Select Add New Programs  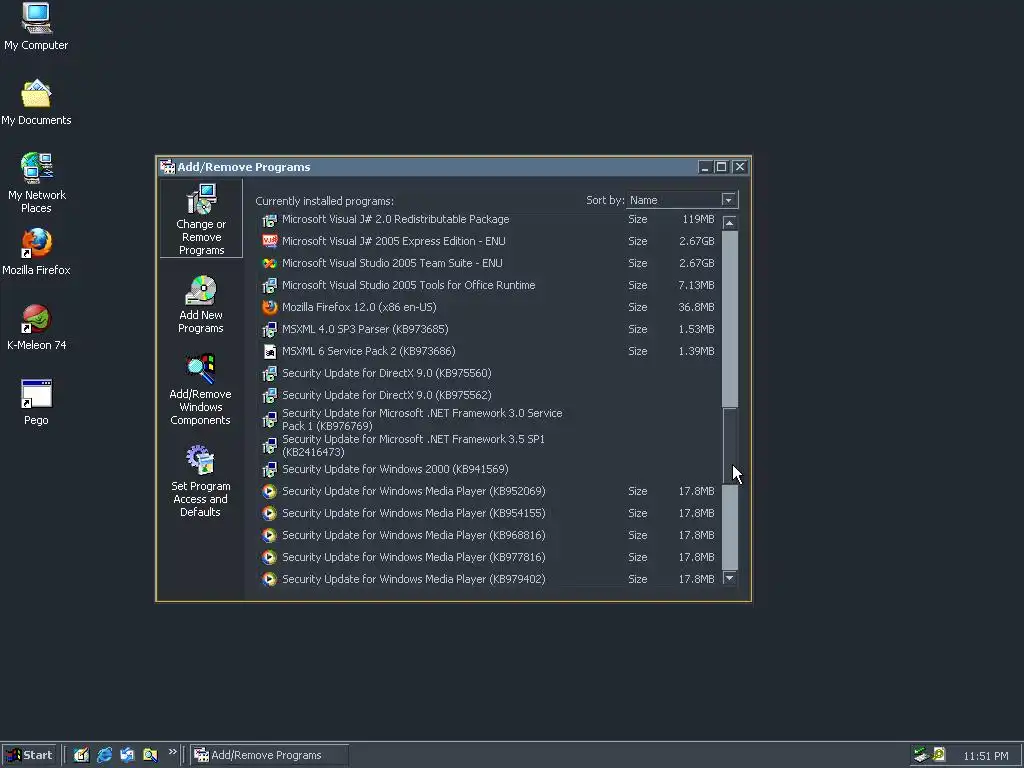(201, 304)
